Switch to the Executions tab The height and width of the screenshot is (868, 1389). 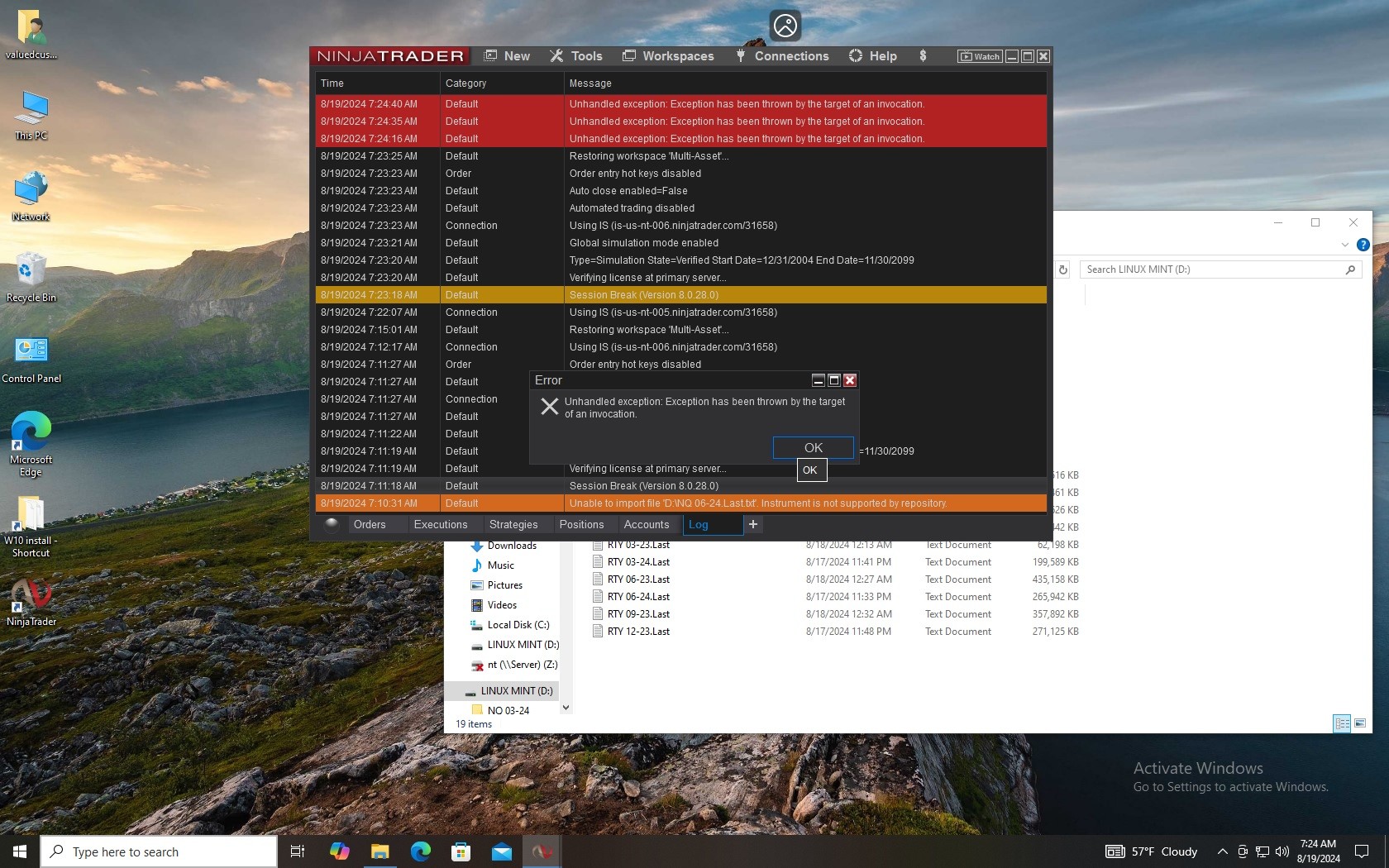point(441,525)
